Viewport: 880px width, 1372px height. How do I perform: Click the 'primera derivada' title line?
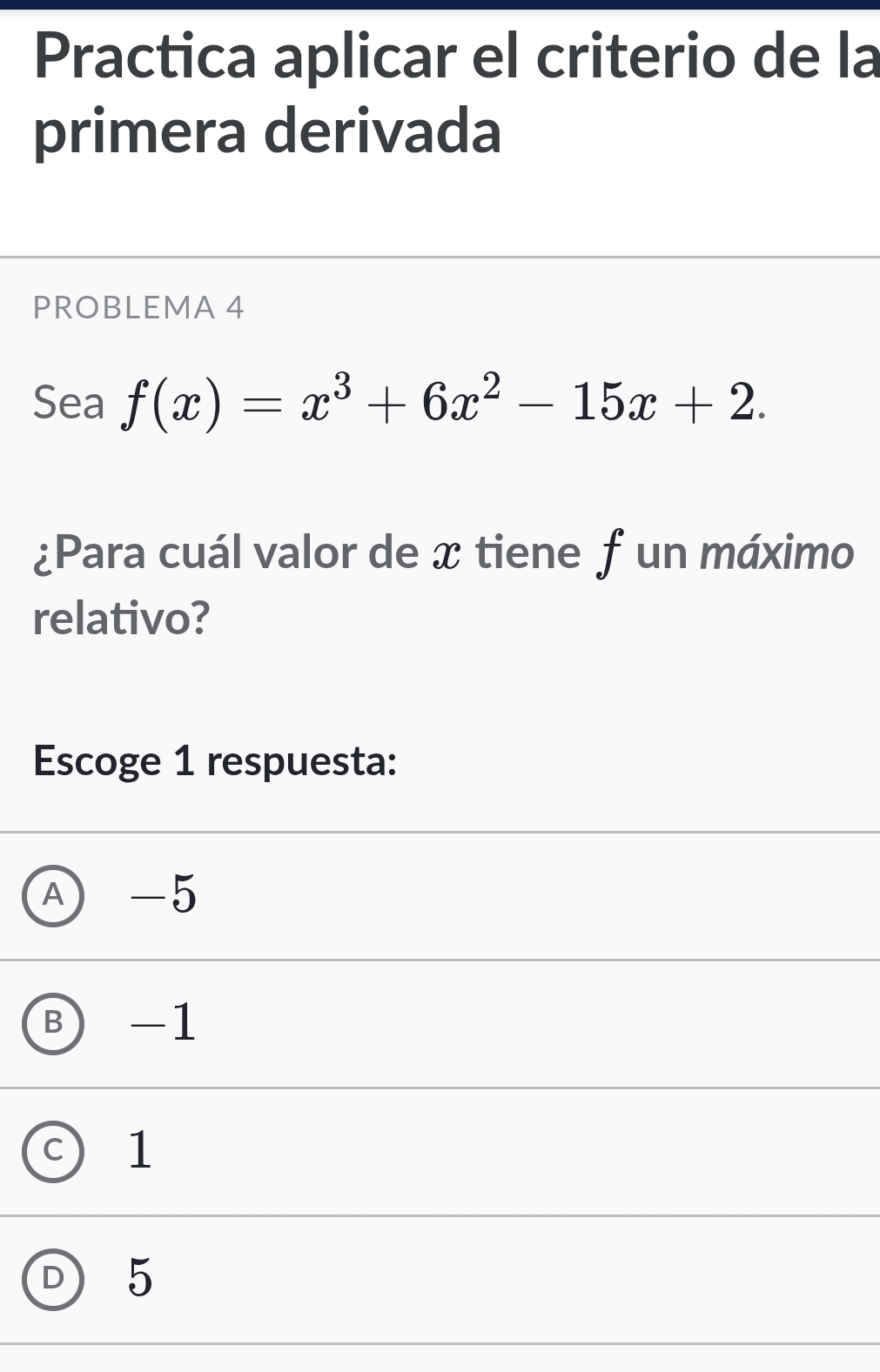(x=267, y=131)
